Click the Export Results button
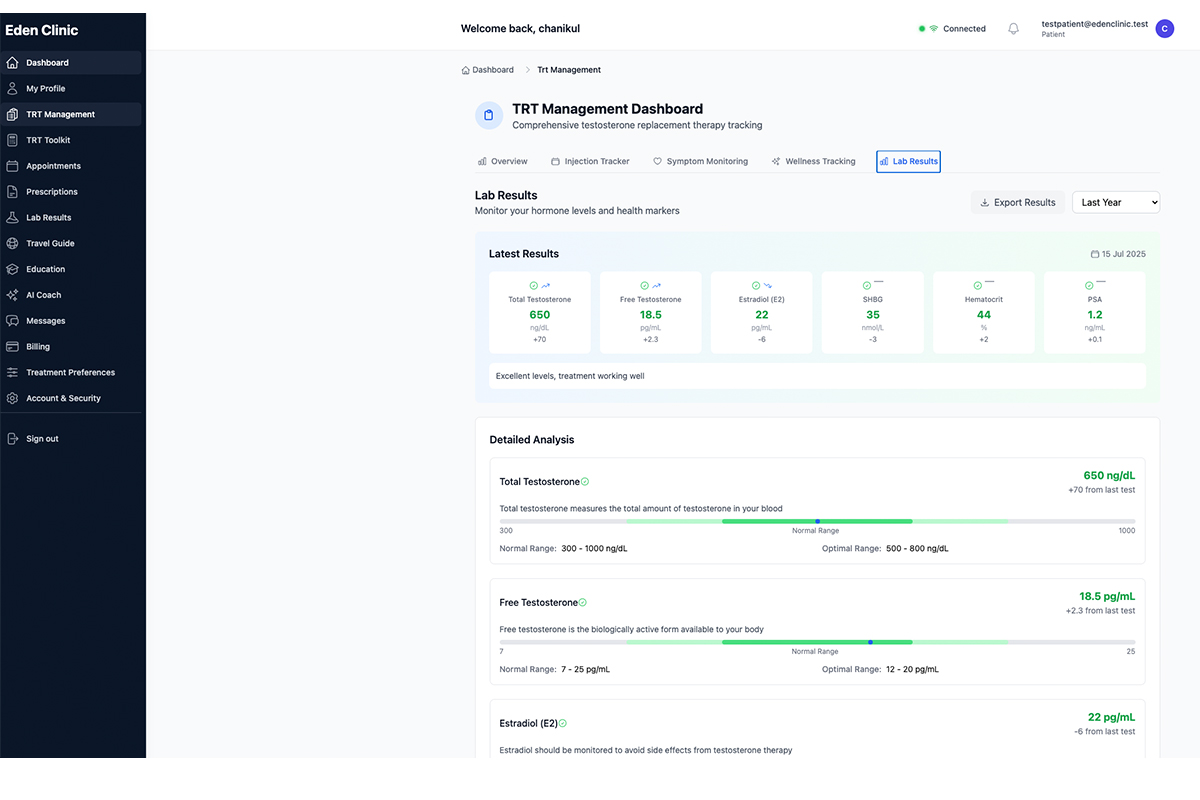This screenshot has width=1200, height=800. click(x=1017, y=202)
